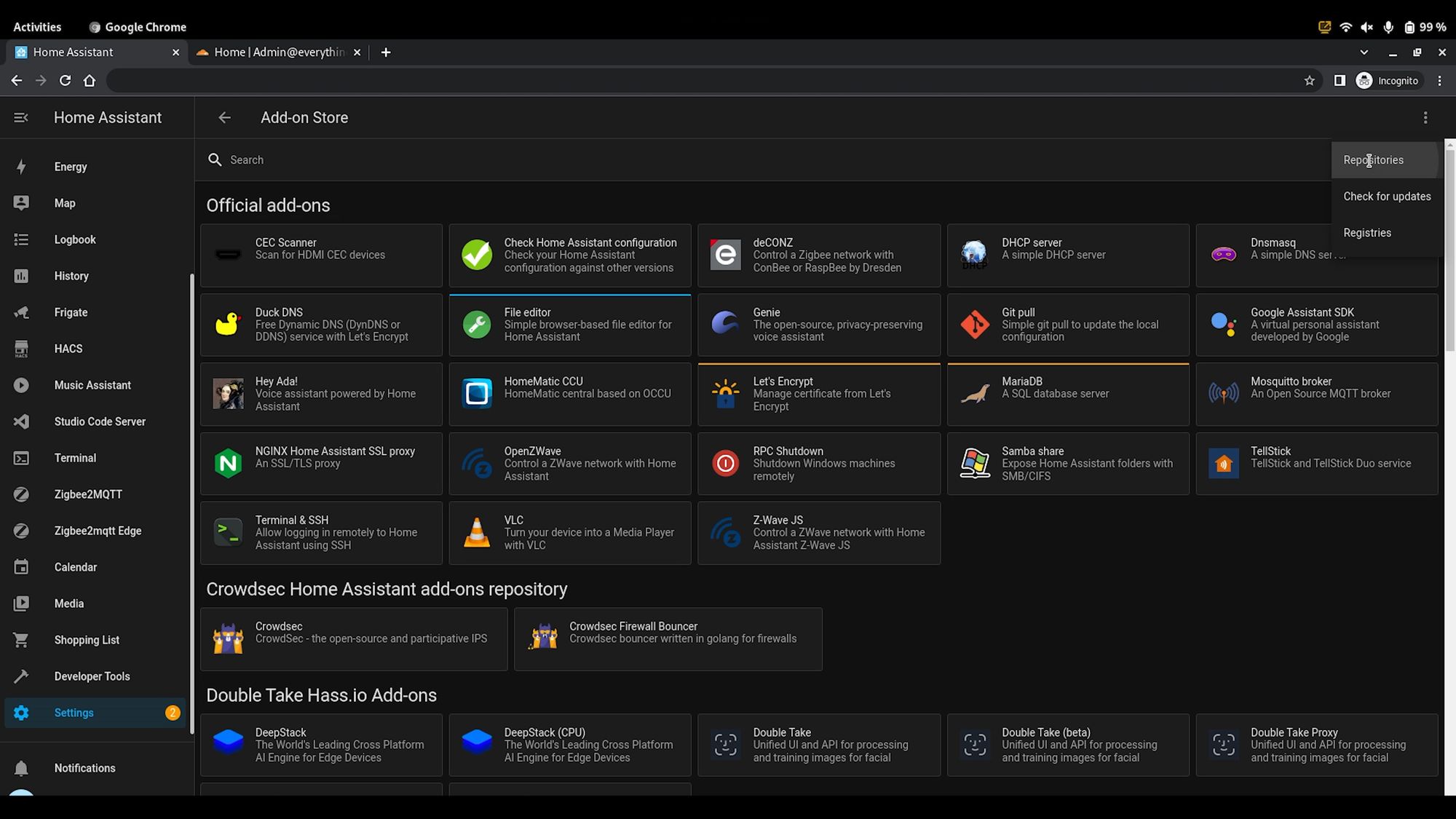Open the Double Take Proxy add-on
The height and width of the screenshot is (819, 1456).
click(x=1317, y=745)
